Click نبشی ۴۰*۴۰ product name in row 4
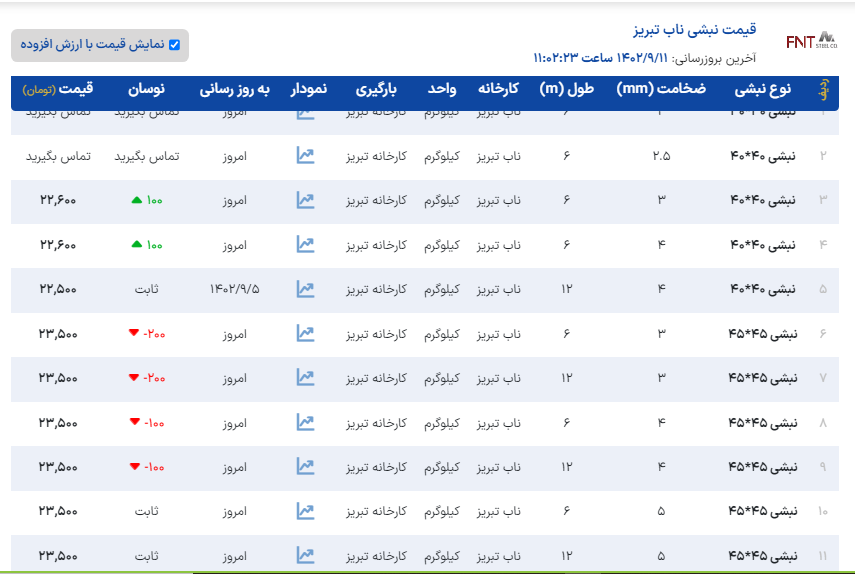The width and height of the screenshot is (855, 574). (x=763, y=245)
